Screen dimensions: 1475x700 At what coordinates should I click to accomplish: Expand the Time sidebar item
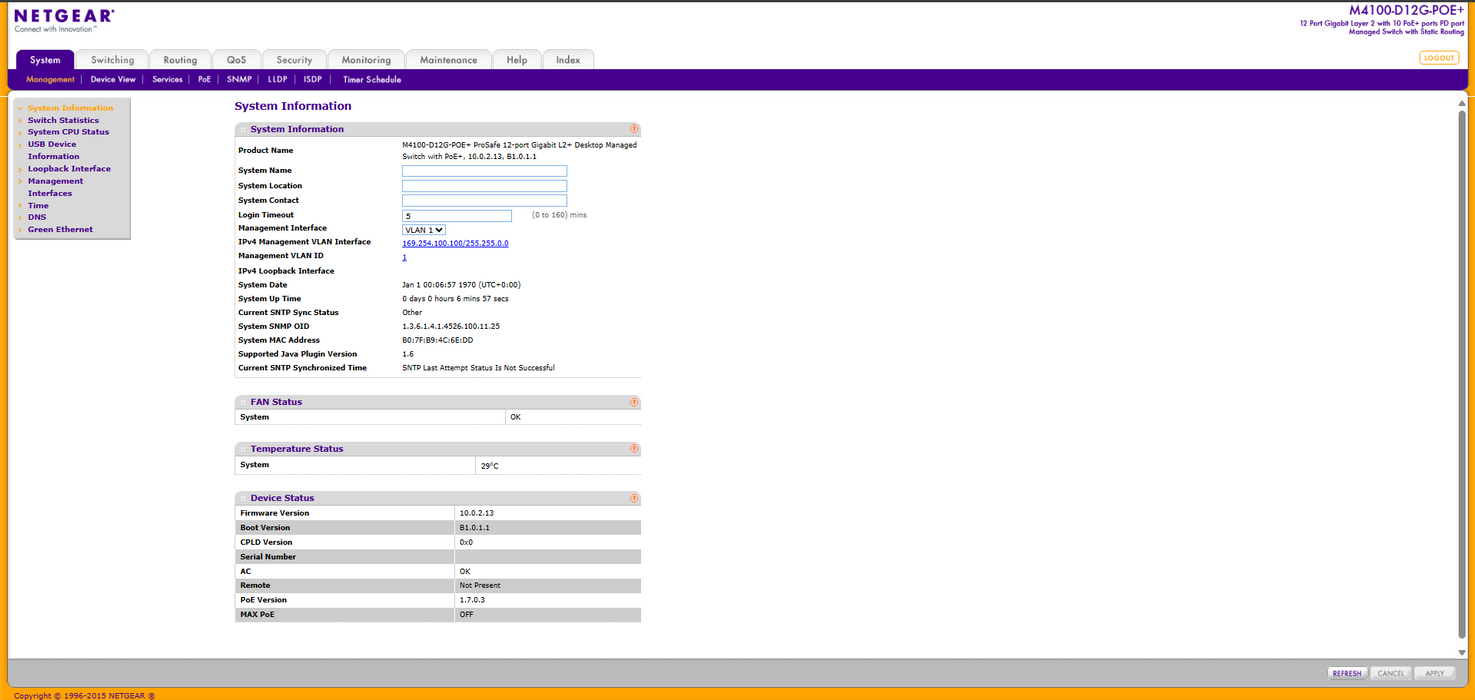coord(38,206)
